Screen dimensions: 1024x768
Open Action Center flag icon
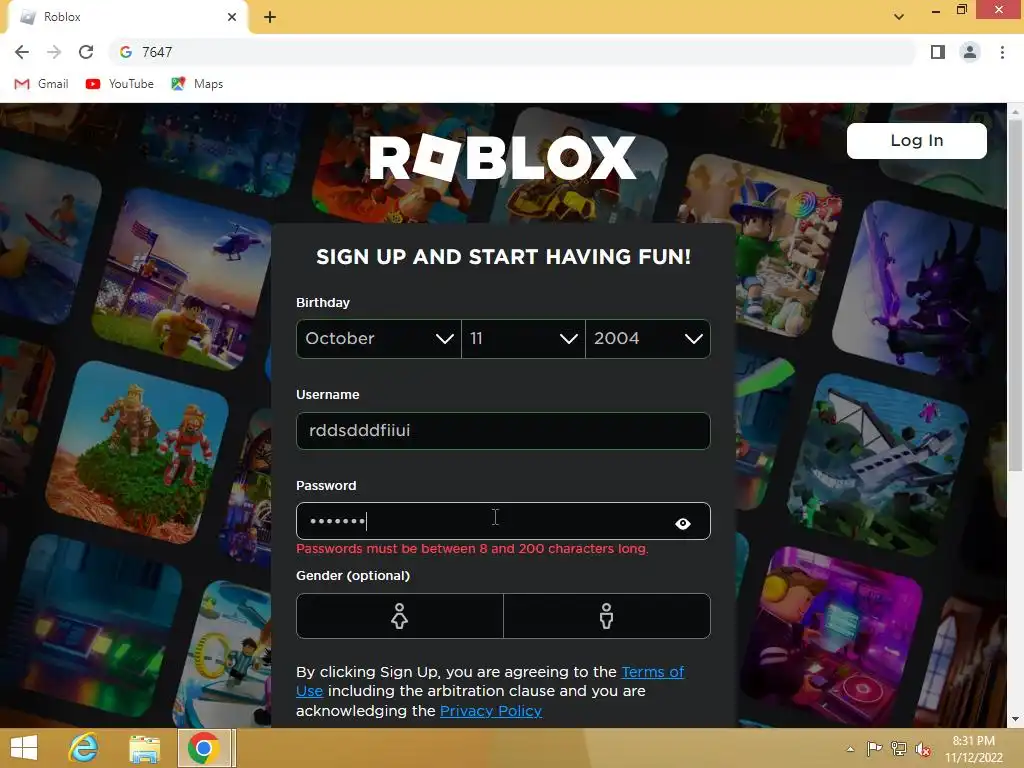874,749
